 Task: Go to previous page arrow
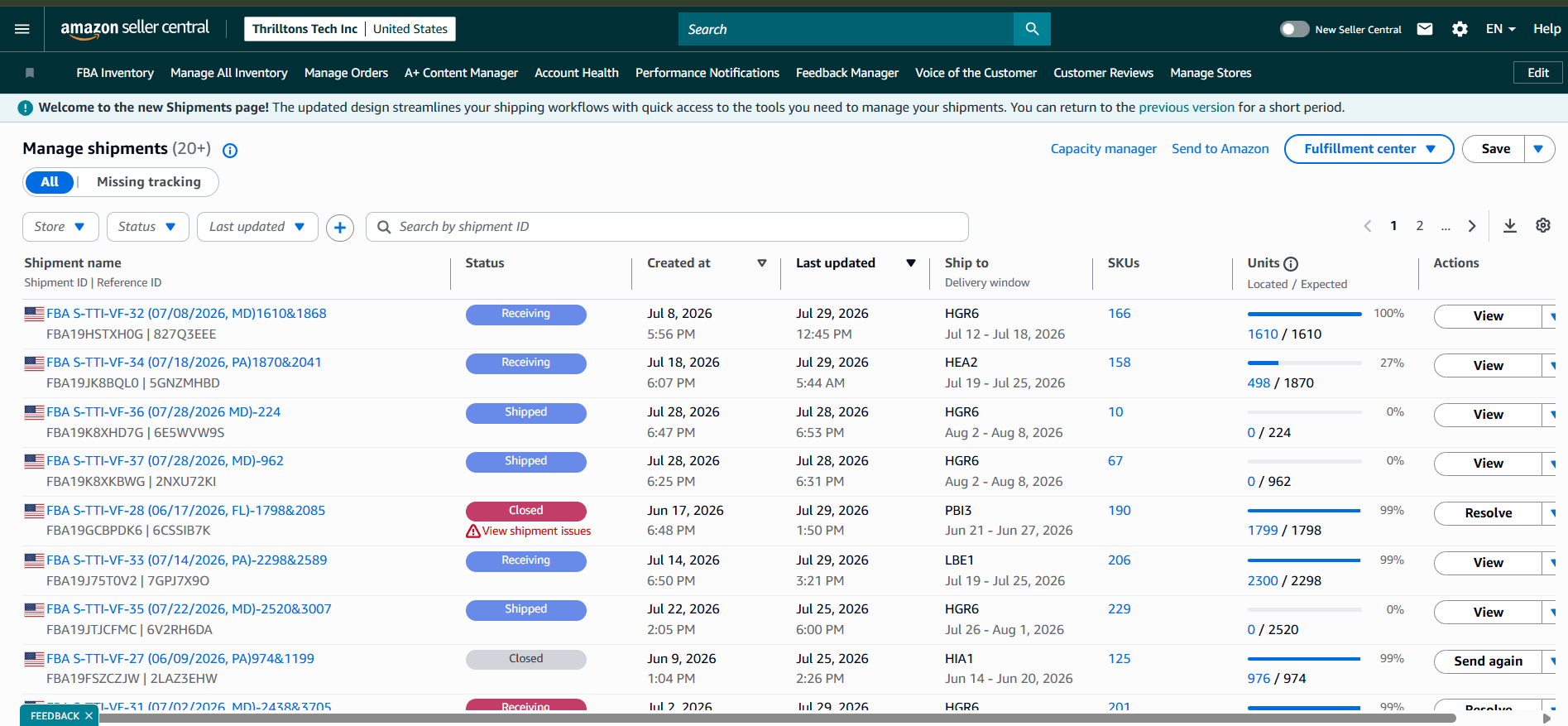pyautogui.click(x=1368, y=226)
